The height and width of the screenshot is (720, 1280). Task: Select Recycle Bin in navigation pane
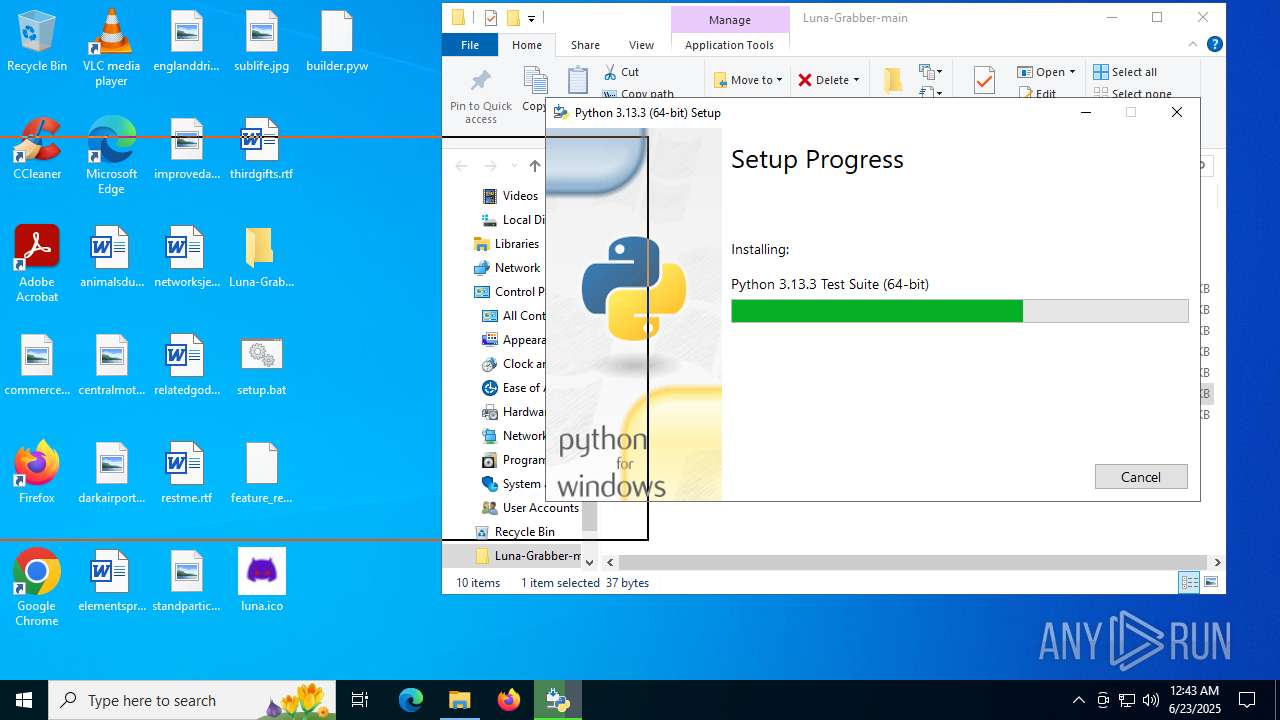pos(514,532)
